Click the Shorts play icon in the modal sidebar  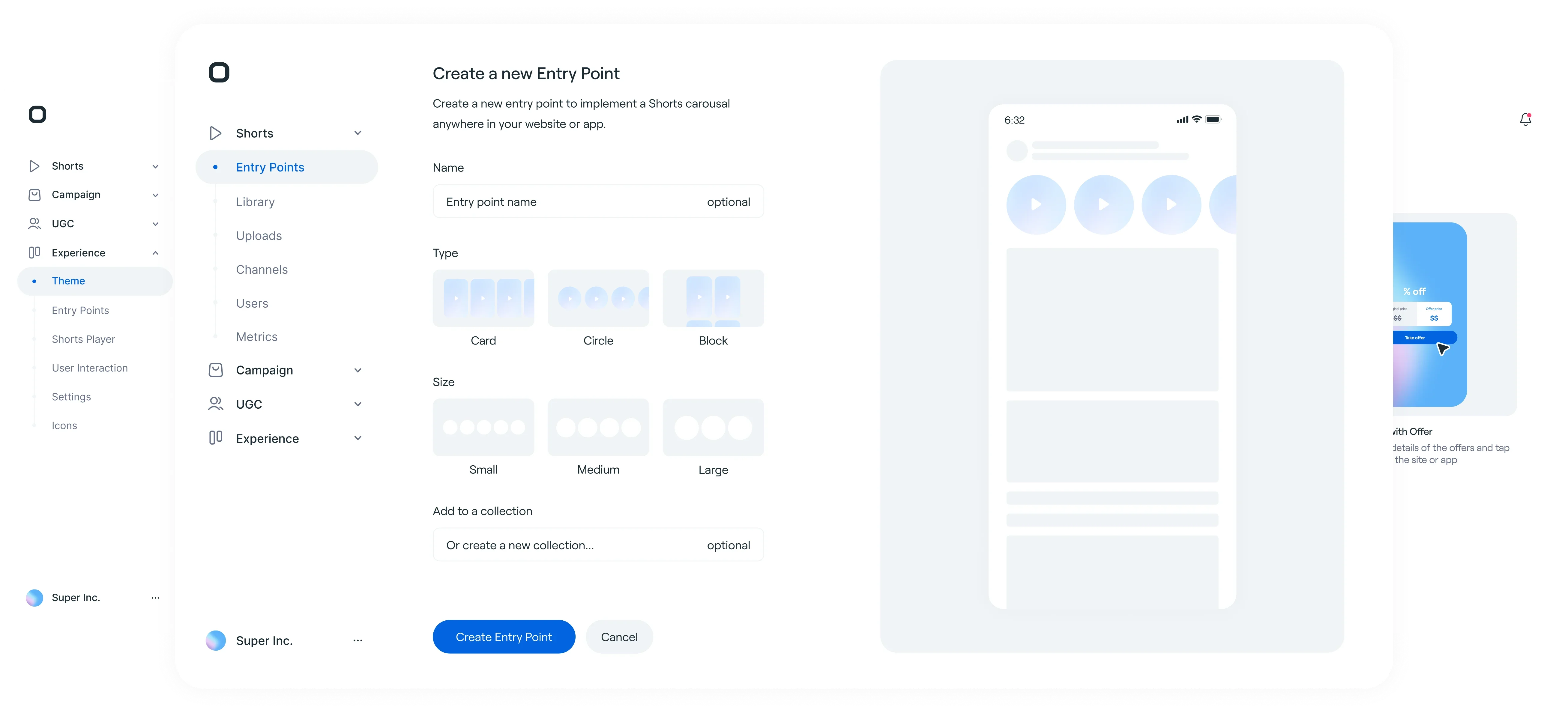click(215, 133)
